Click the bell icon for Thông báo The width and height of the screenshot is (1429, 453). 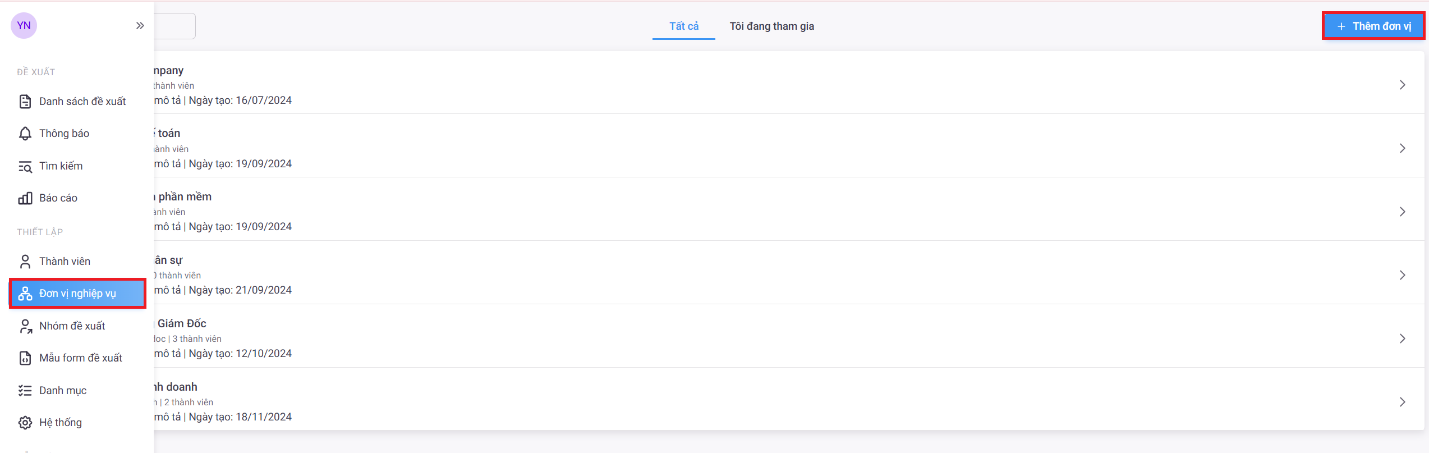[x=26, y=133]
